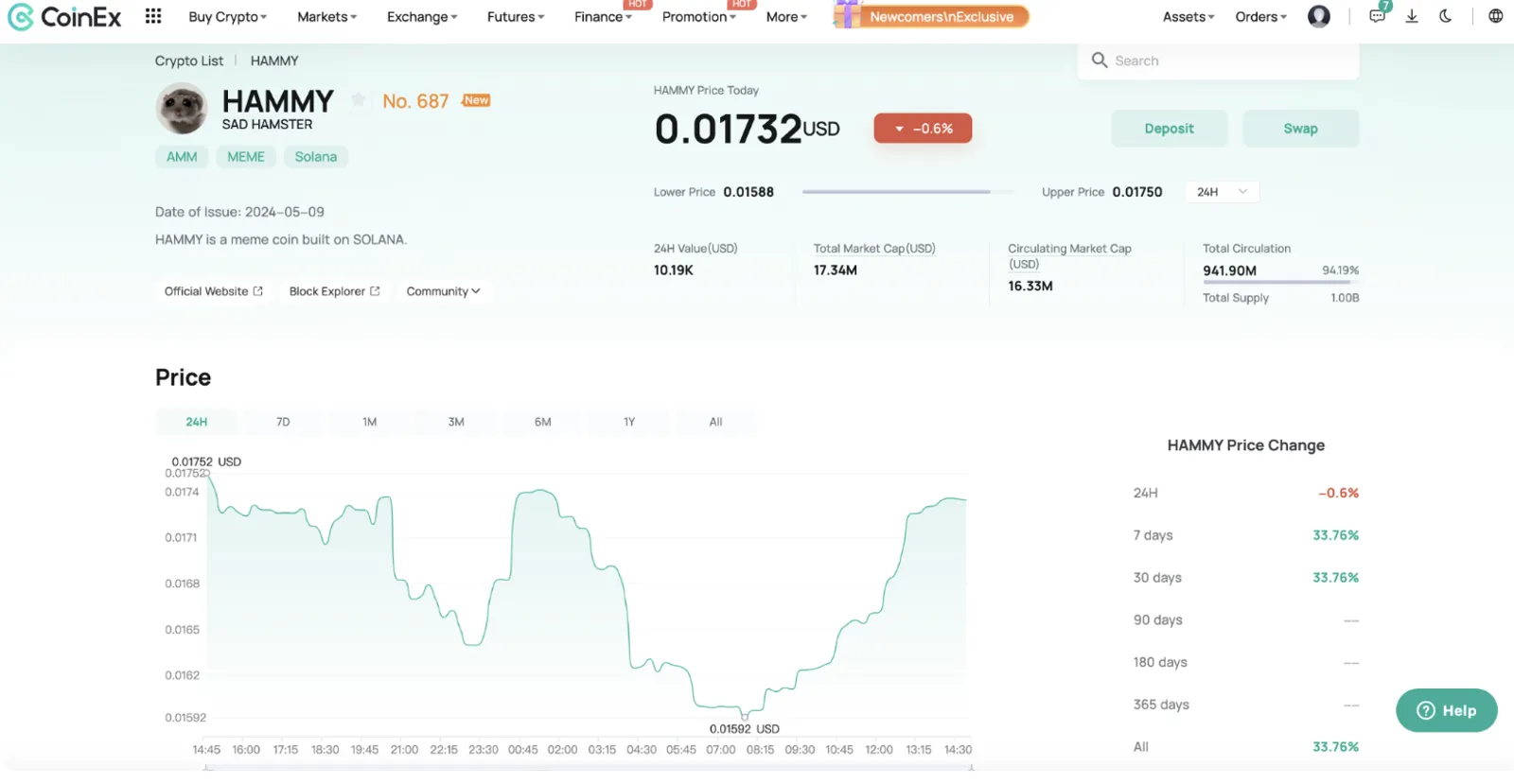Click the Solana tag

316,157
